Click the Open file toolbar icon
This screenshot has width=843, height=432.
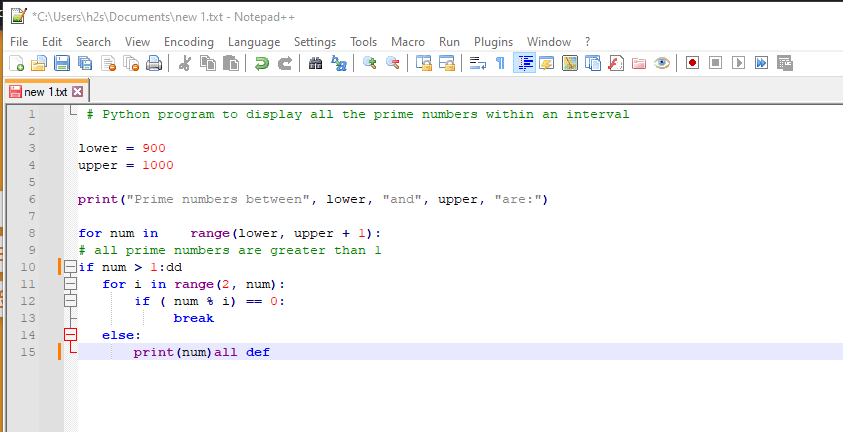click(x=39, y=63)
